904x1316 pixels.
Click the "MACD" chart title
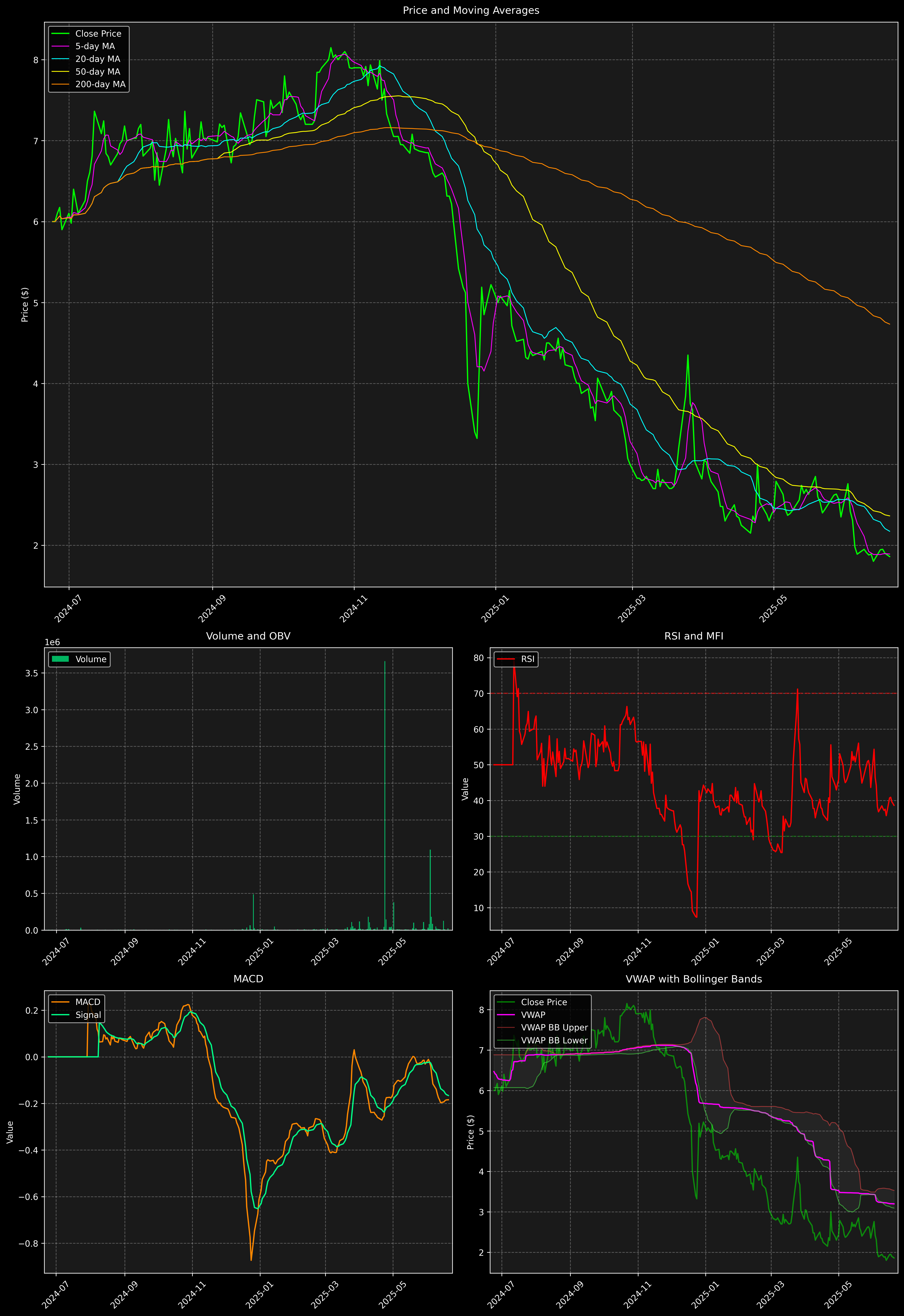[x=248, y=979]
